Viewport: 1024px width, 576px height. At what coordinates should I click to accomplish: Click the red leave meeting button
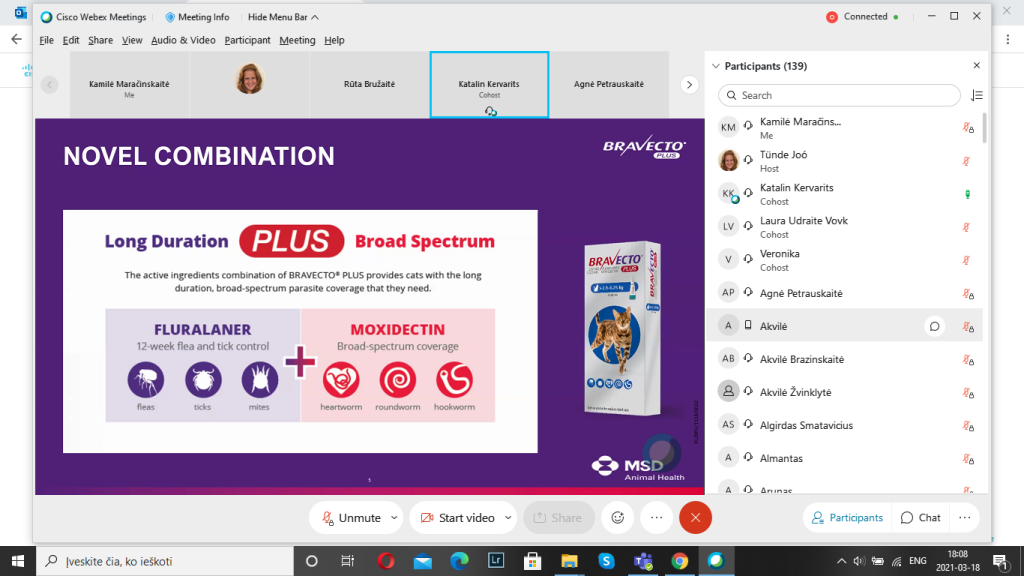pyautogui.click(x=695, y=517)
